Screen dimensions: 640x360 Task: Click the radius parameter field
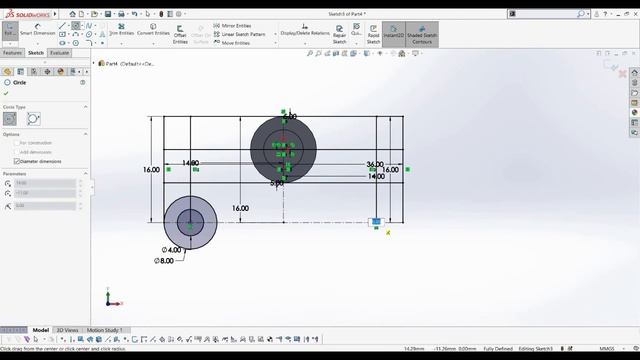[x=45, y=206]
